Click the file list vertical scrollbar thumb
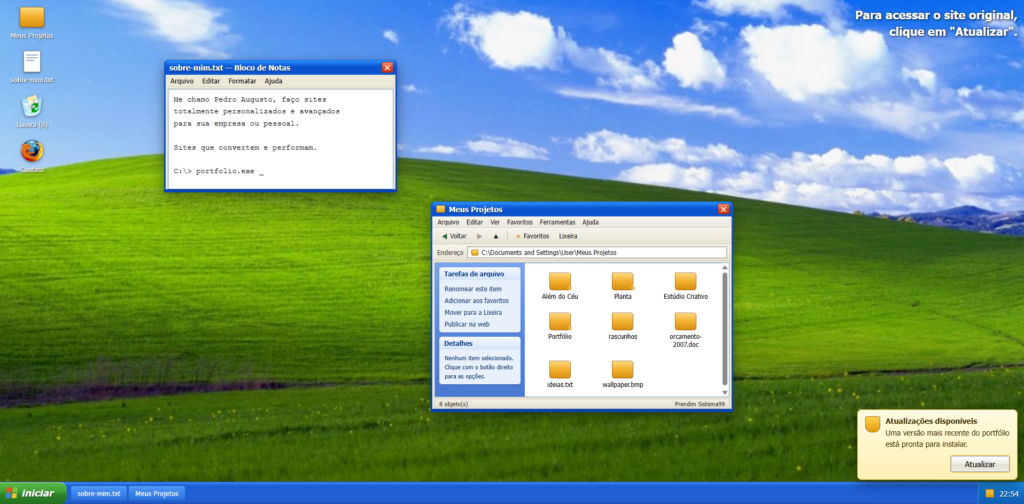 (725, 329)
